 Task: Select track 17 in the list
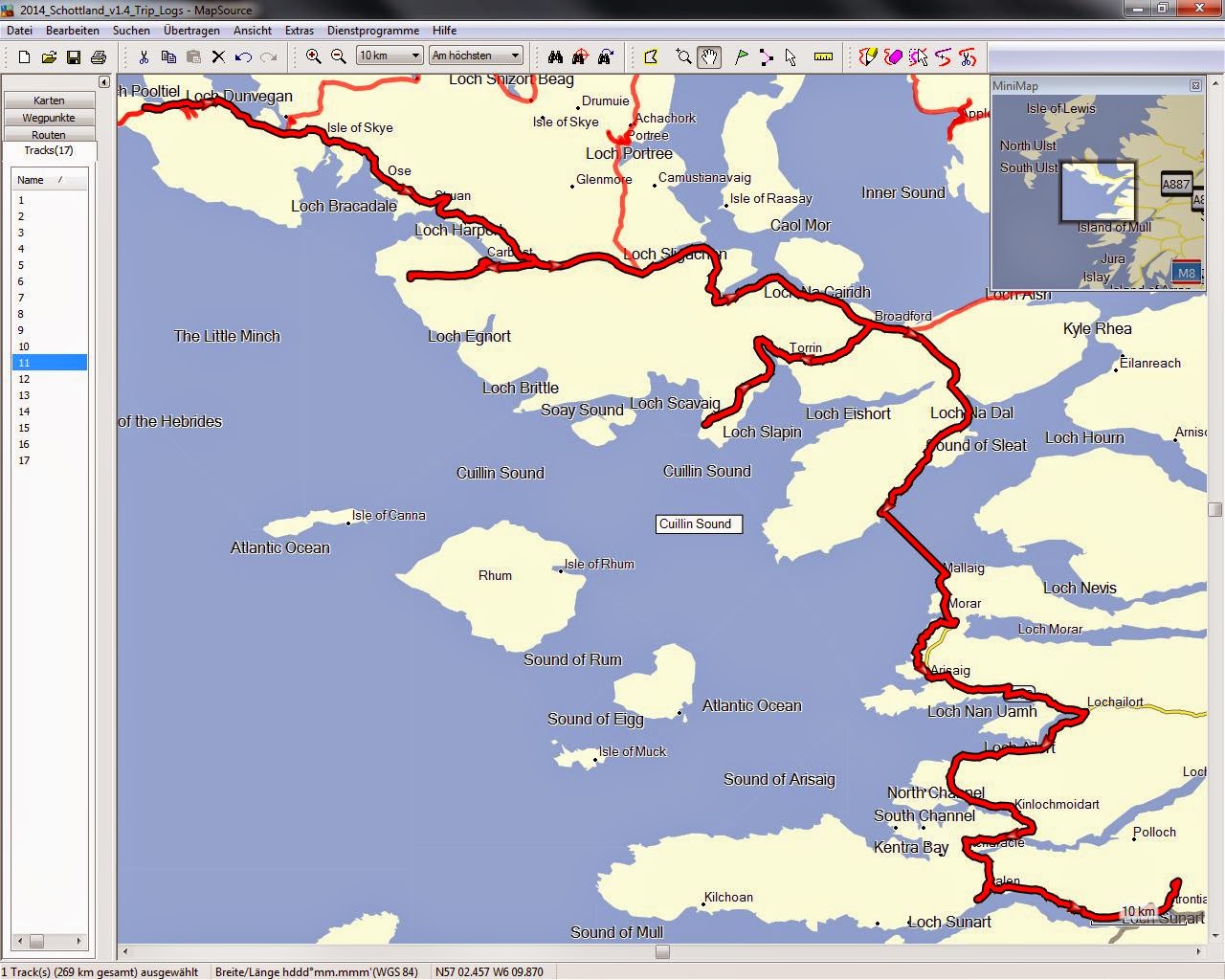50,460
